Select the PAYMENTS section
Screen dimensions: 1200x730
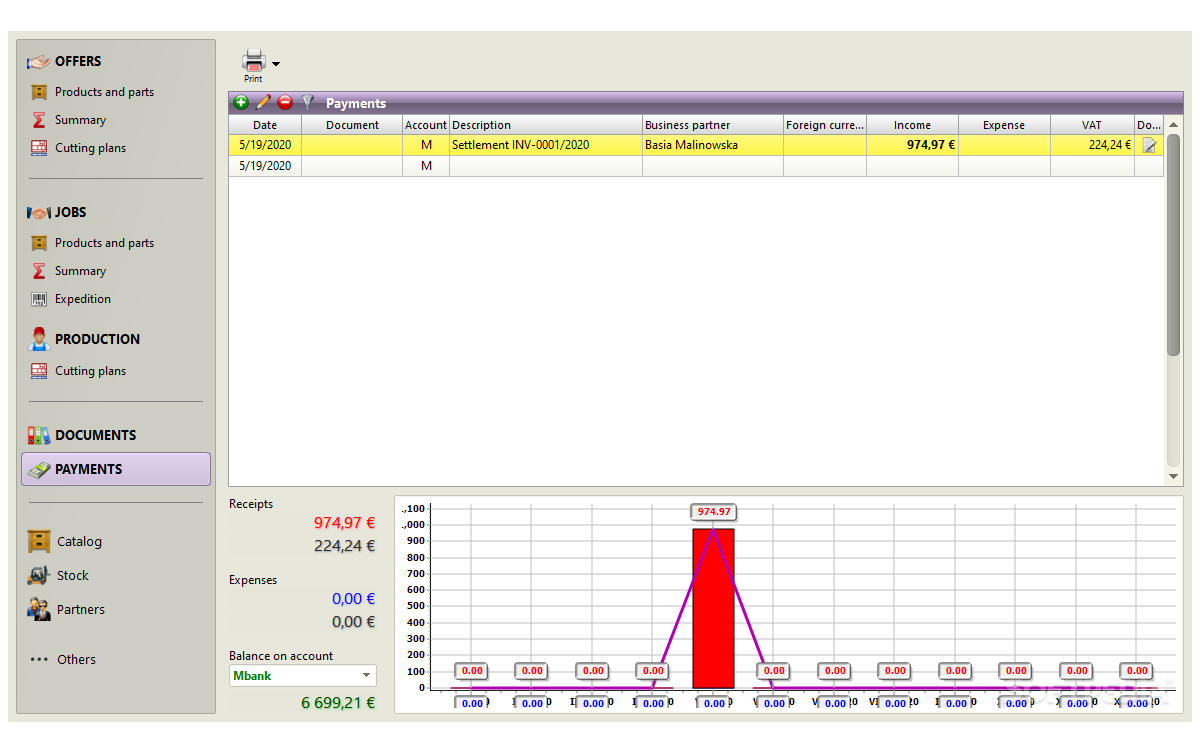(116, 469)
